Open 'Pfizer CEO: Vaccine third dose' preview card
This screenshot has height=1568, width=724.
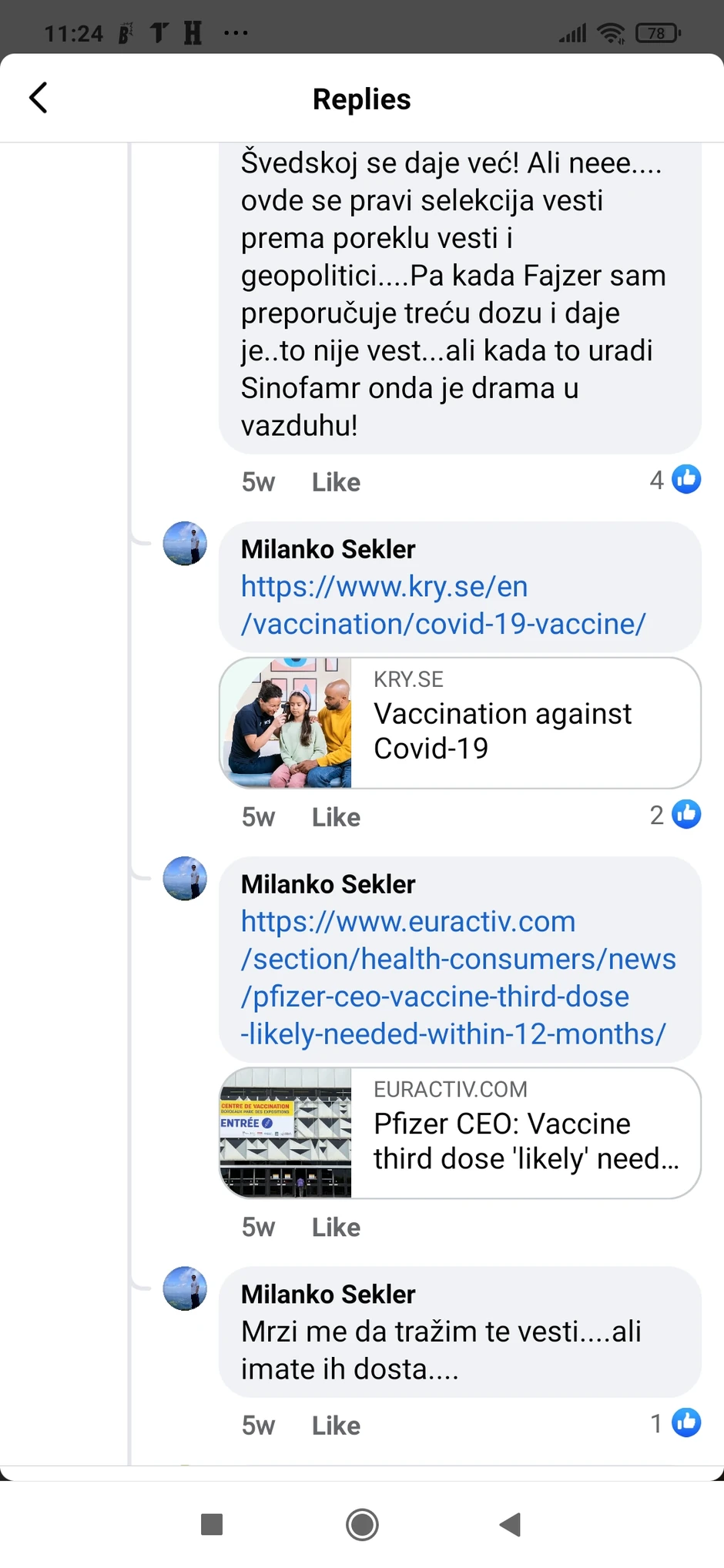coord(460,1132)
